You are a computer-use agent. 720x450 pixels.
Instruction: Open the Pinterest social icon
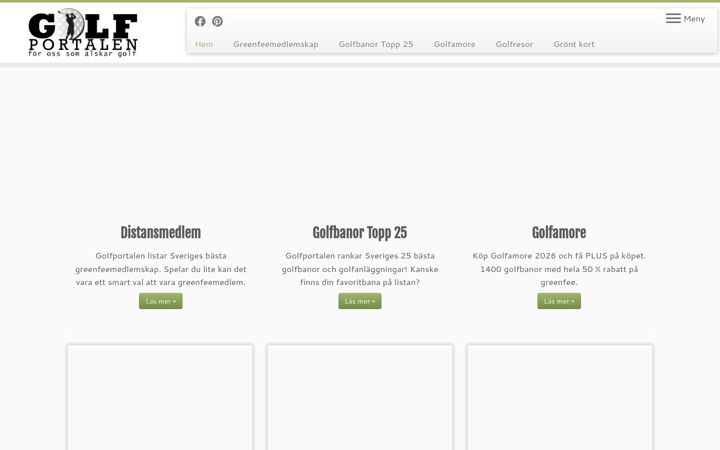tap(218, 21)
